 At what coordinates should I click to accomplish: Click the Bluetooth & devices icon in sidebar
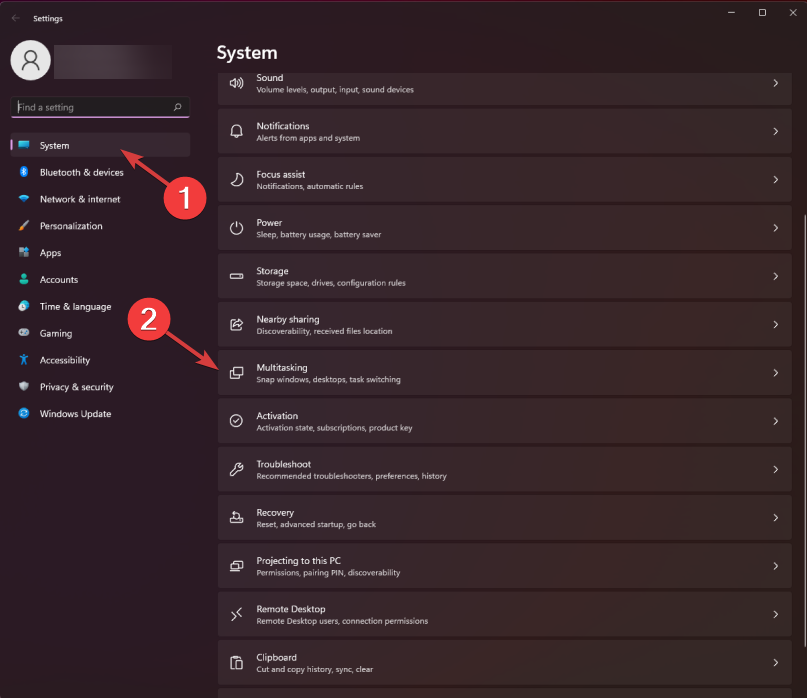[23, 172]
